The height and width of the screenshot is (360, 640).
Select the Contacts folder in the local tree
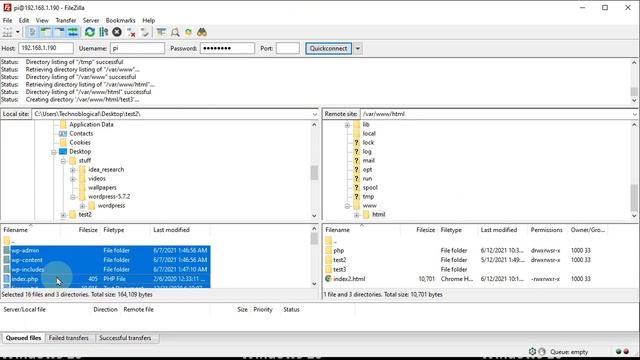81,133
